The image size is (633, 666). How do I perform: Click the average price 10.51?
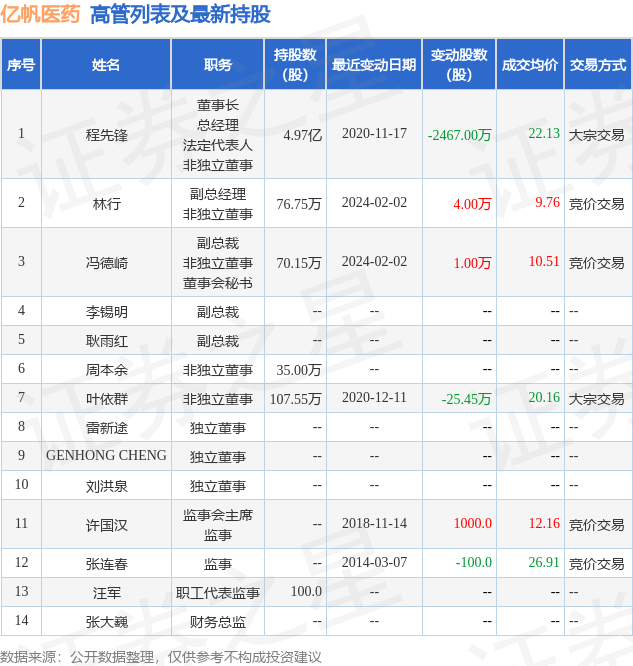click(x=544, y=261)
